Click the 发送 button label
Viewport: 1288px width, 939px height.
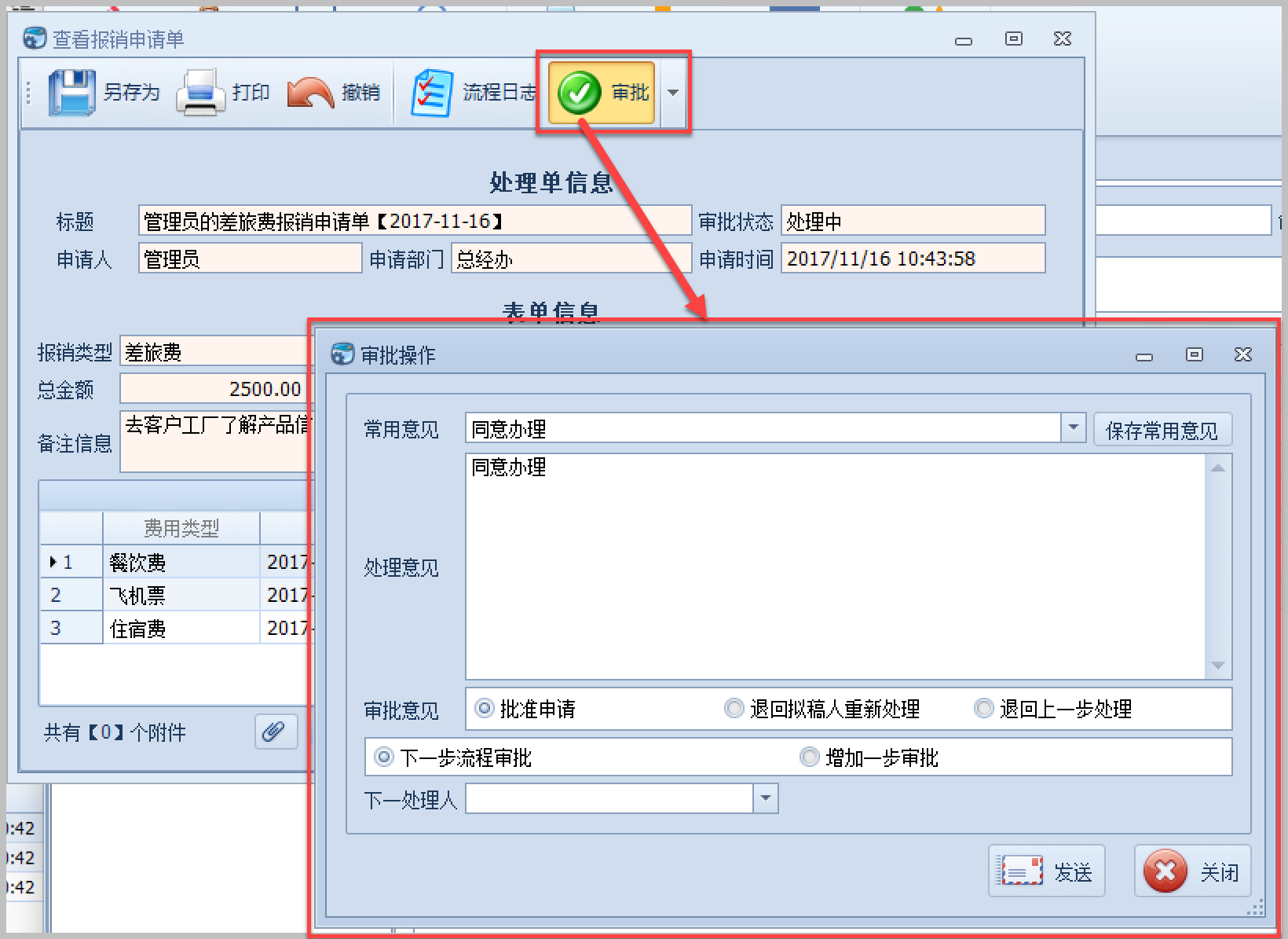point(1073,872)
